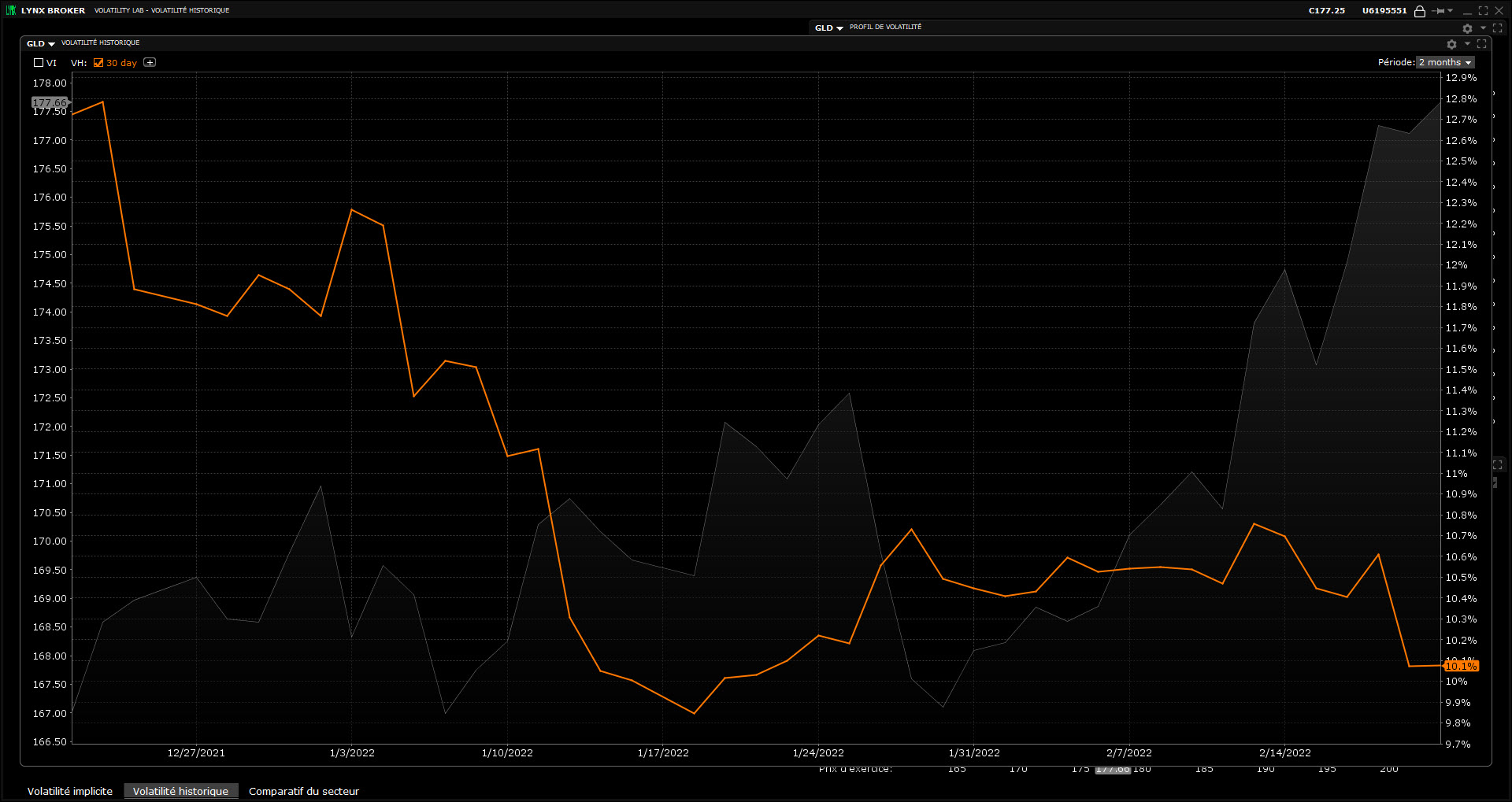Click the 172.00 label on the price axis
The image size is (1512, 802).
pos(50,427)
